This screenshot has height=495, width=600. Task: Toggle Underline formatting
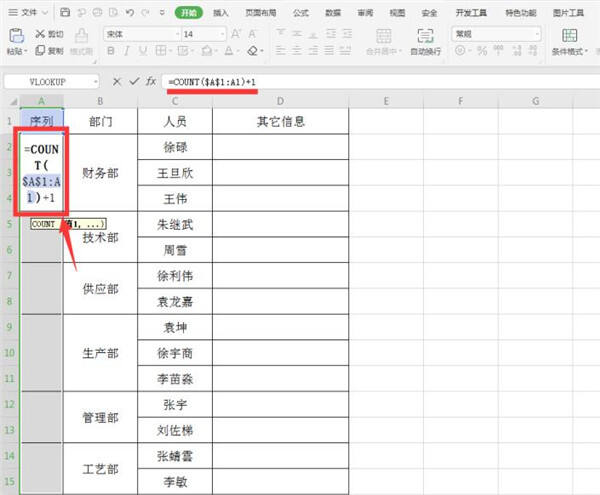tap(143, 50)
